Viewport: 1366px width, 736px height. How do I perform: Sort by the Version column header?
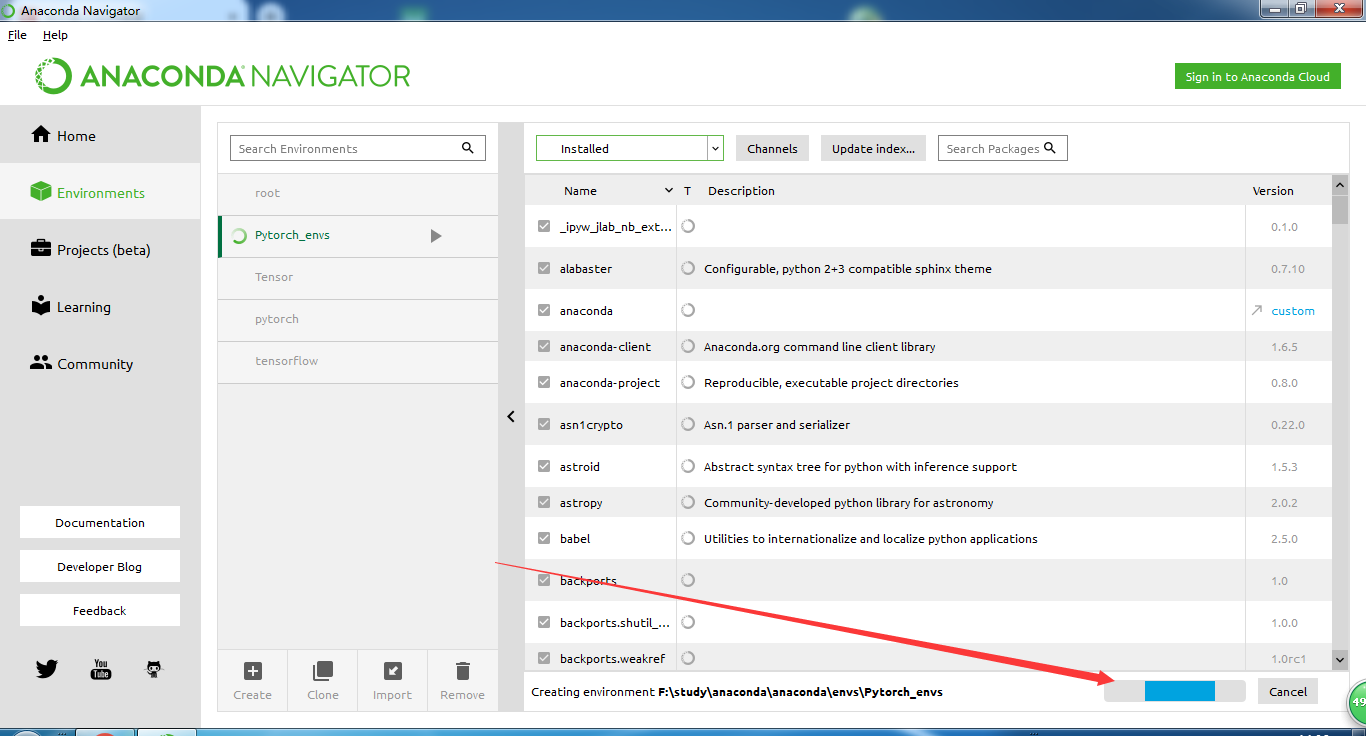(1273, 191)
